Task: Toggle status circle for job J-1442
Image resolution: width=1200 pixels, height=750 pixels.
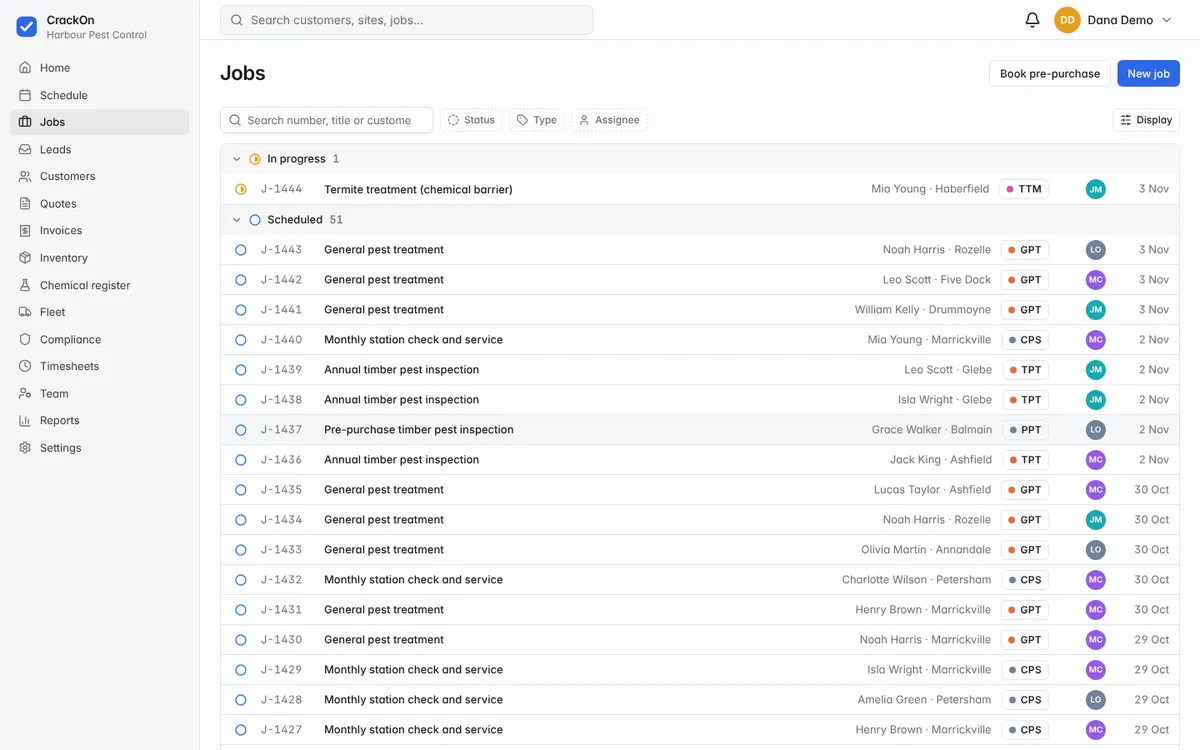Action: click(241, 280)
